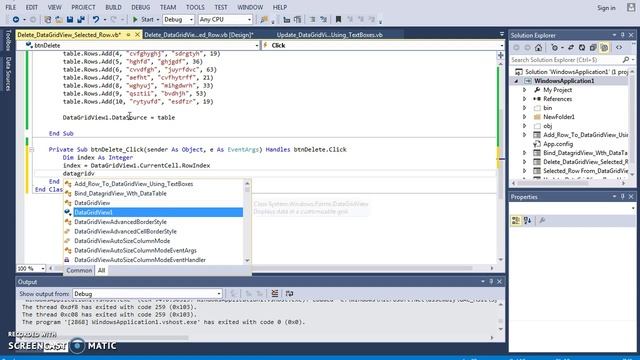This screenshot has width=640, height=360.
Task: Click the increase indent toolbar icon
Action: (x=323, y=19)
